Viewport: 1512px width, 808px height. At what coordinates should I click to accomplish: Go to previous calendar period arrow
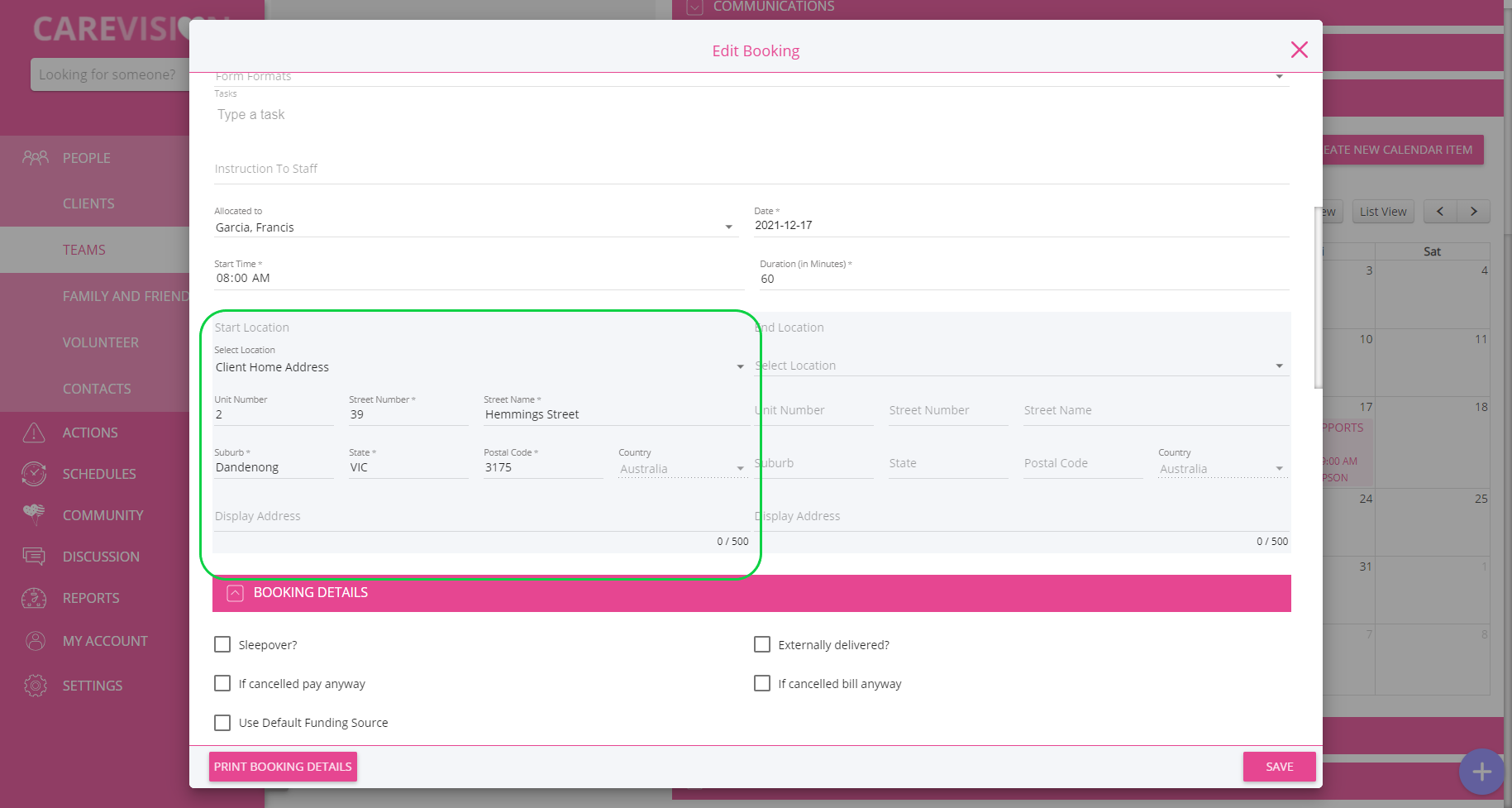[x=1440, y=212]
